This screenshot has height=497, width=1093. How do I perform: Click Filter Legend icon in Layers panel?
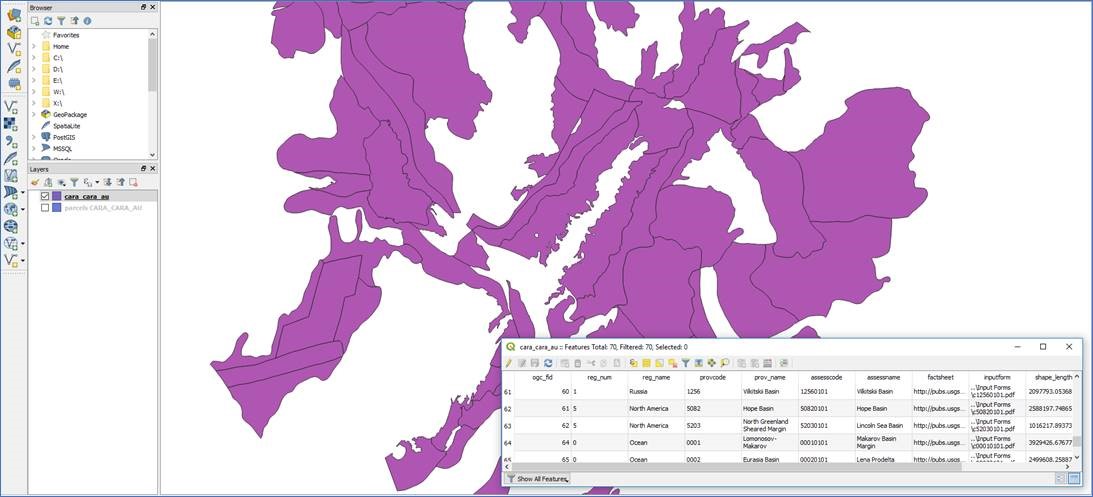pos(74,182)
